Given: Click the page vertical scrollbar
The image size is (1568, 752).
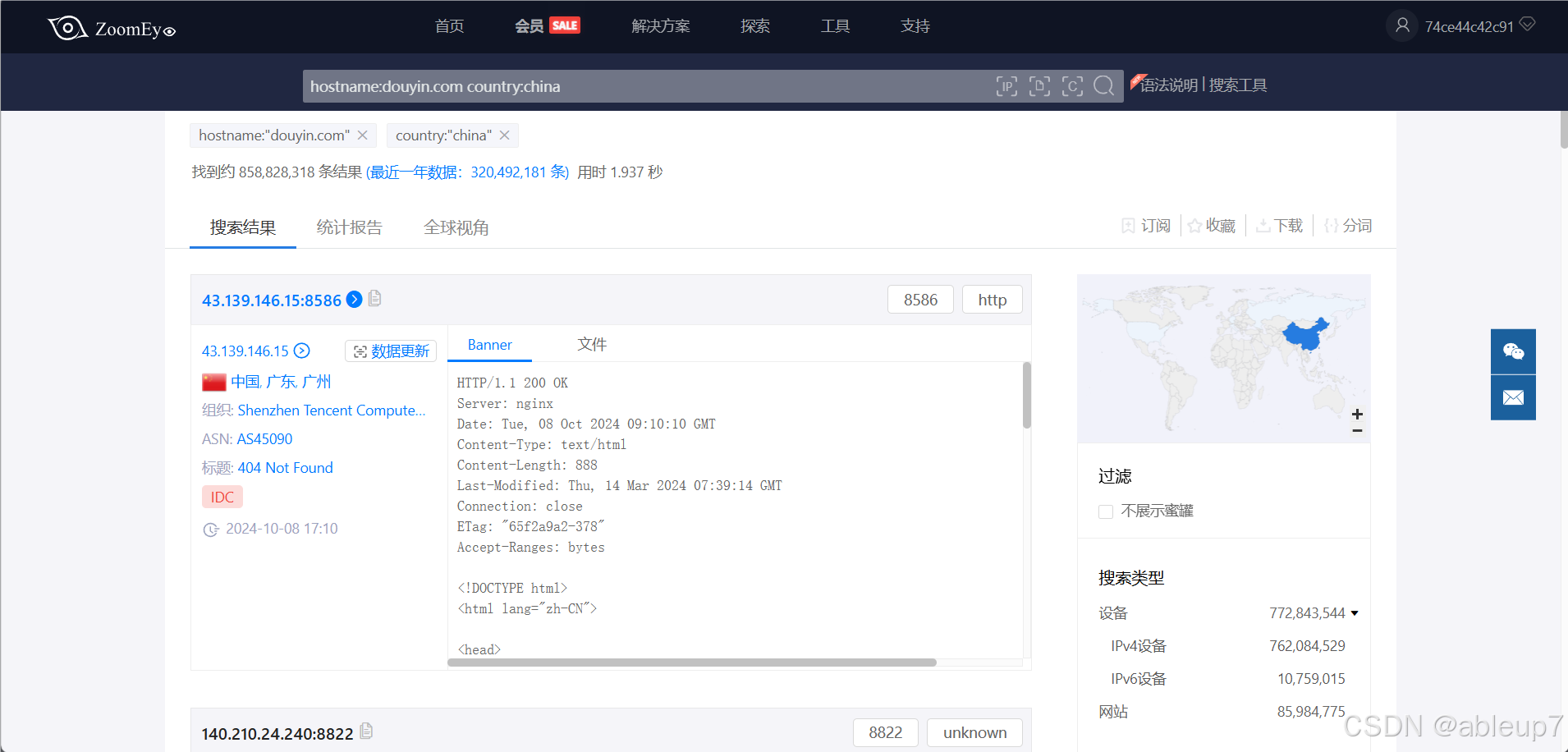Looking at the screenshot, I should pyautogui.click(x=1564, y=130).
